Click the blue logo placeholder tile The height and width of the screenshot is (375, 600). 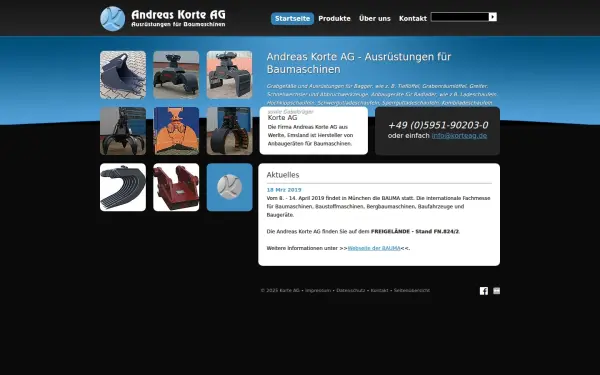(230, 187)
